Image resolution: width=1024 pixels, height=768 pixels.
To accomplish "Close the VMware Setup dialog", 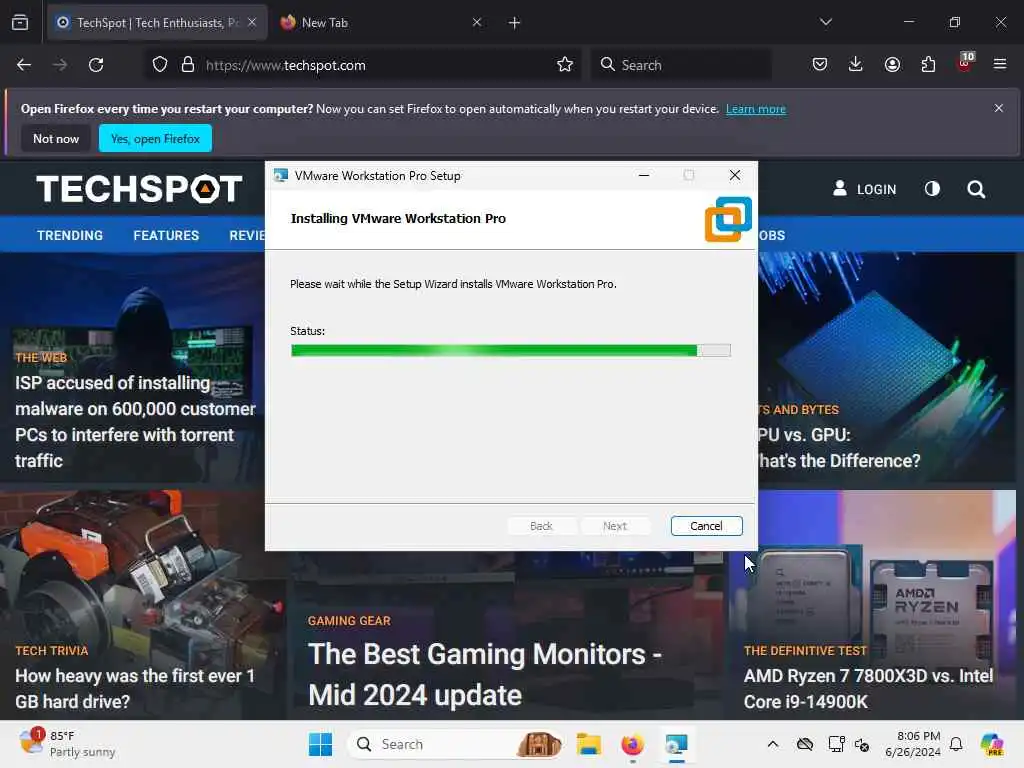I will pyautogui.click(x=735, y=176).
